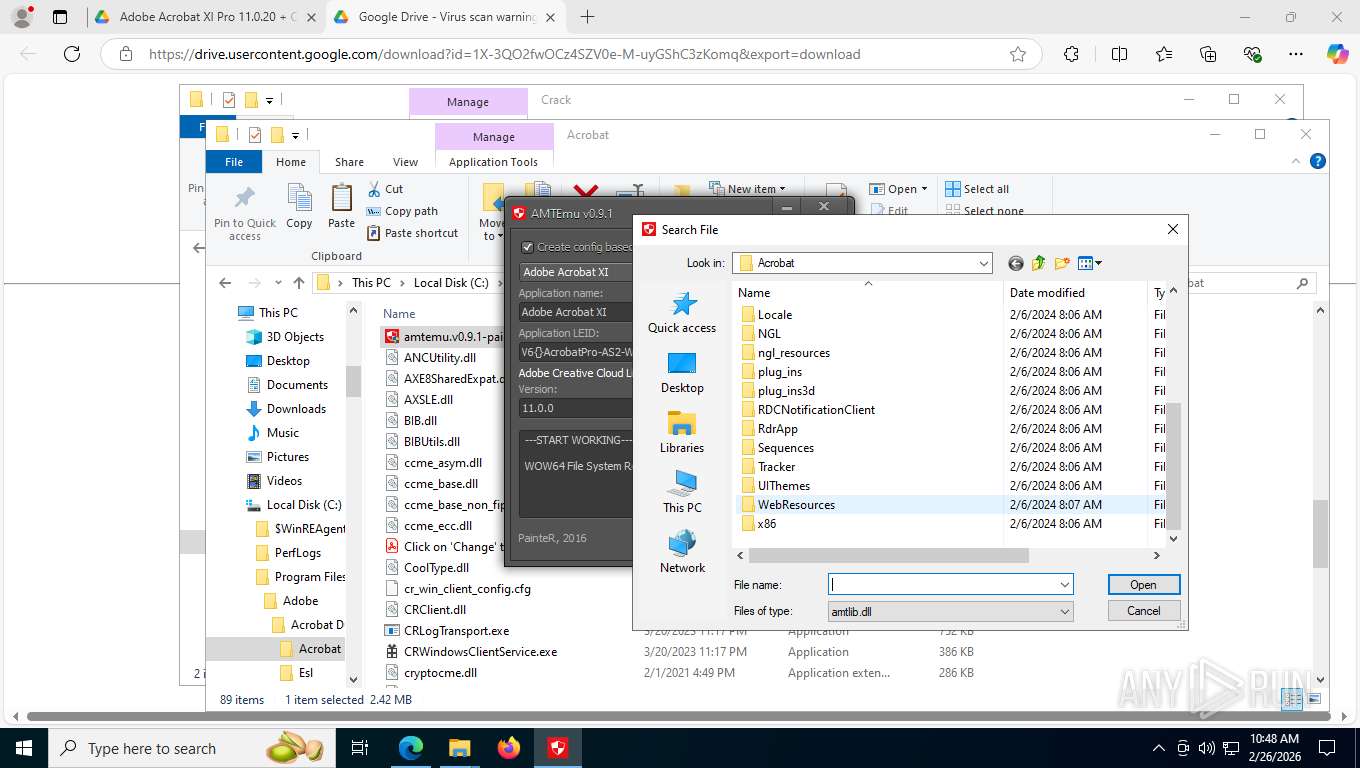1360x768 pixels.
Task: Click Pin to Quick access button
Action: [x=244, y=213]
